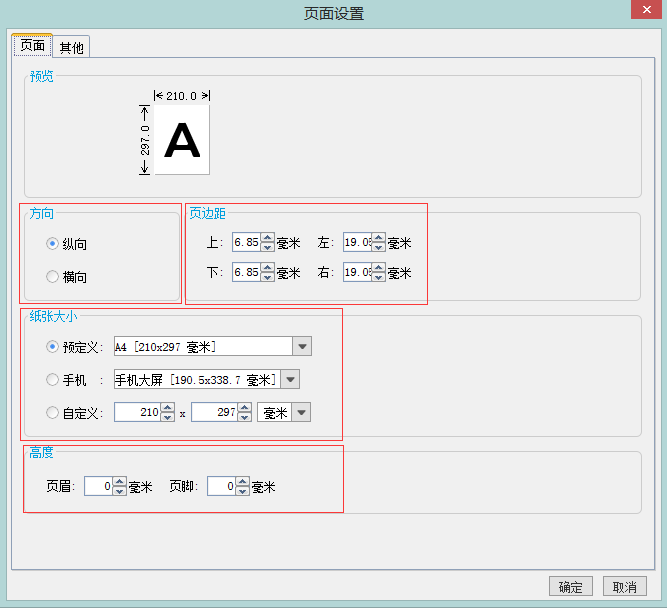Decrease the bottom margin 下 with down arrow
Screen dimensions: 667x608
pyautogui.click(x=268, y=277)
